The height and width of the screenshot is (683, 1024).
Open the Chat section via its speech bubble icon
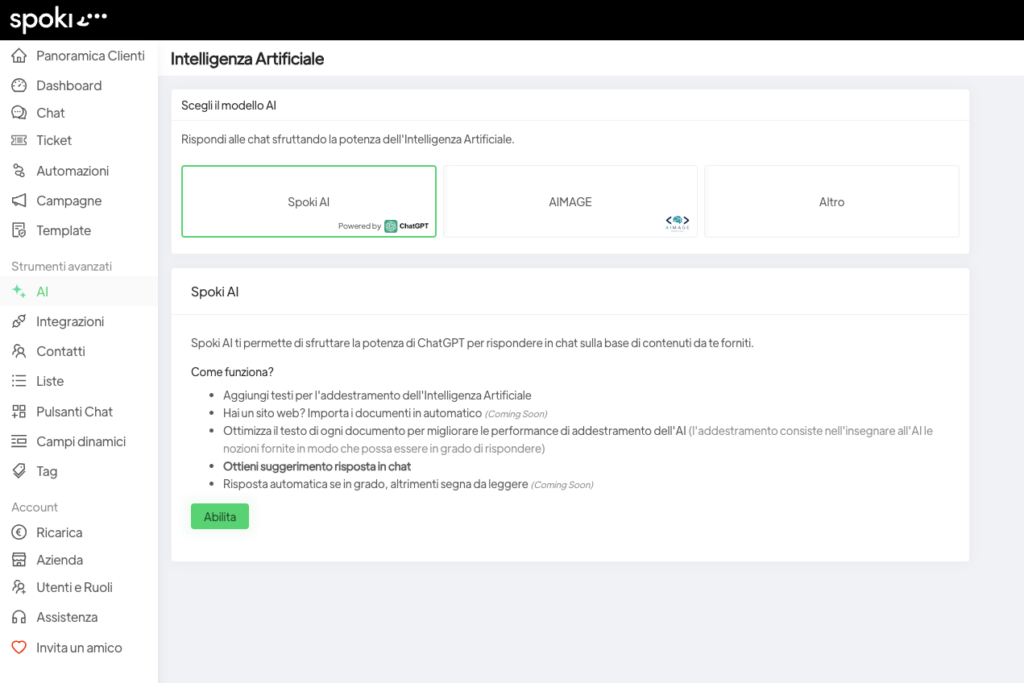point(20,113)
